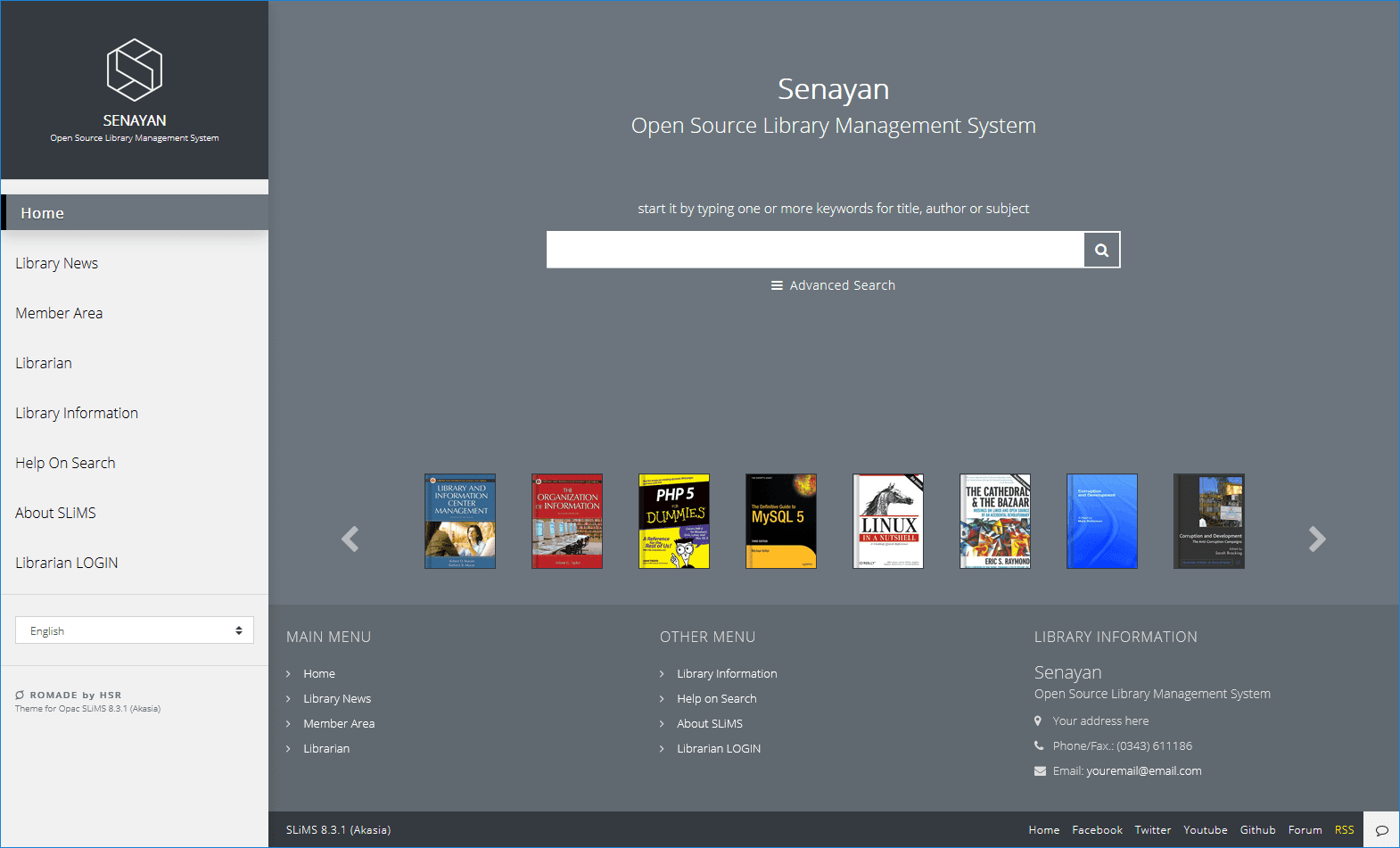
Task: Click the 'Senayan' page title heading
Action: click(834, 89)
